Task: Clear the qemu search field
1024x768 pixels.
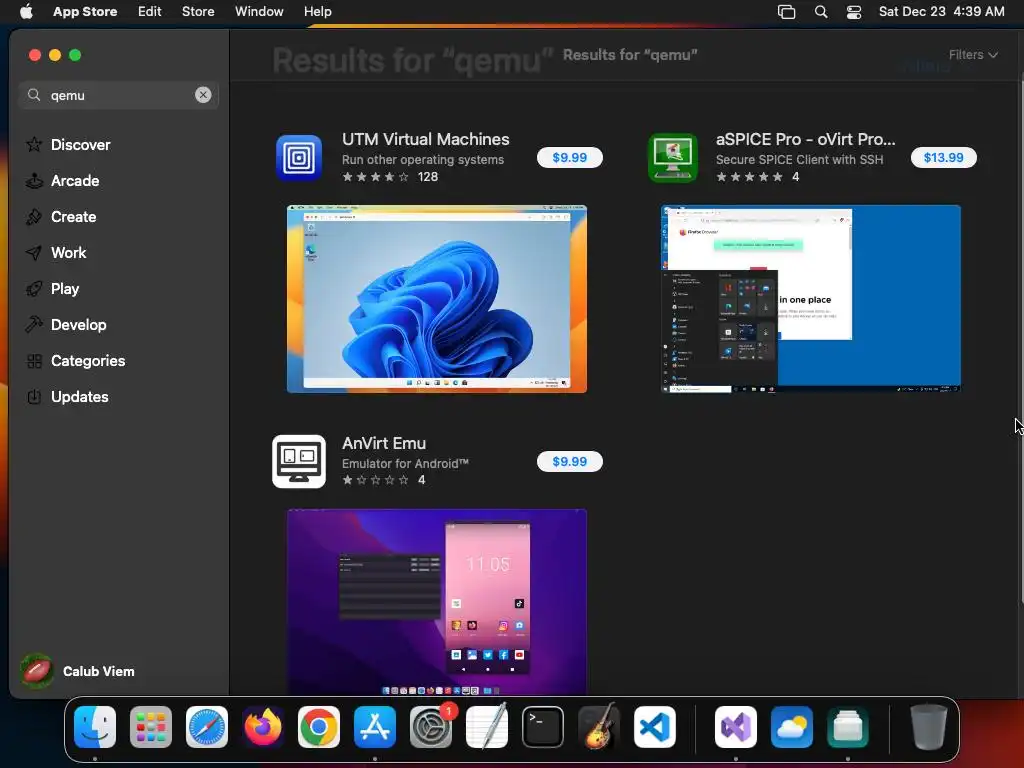Action: coord(203,95)
